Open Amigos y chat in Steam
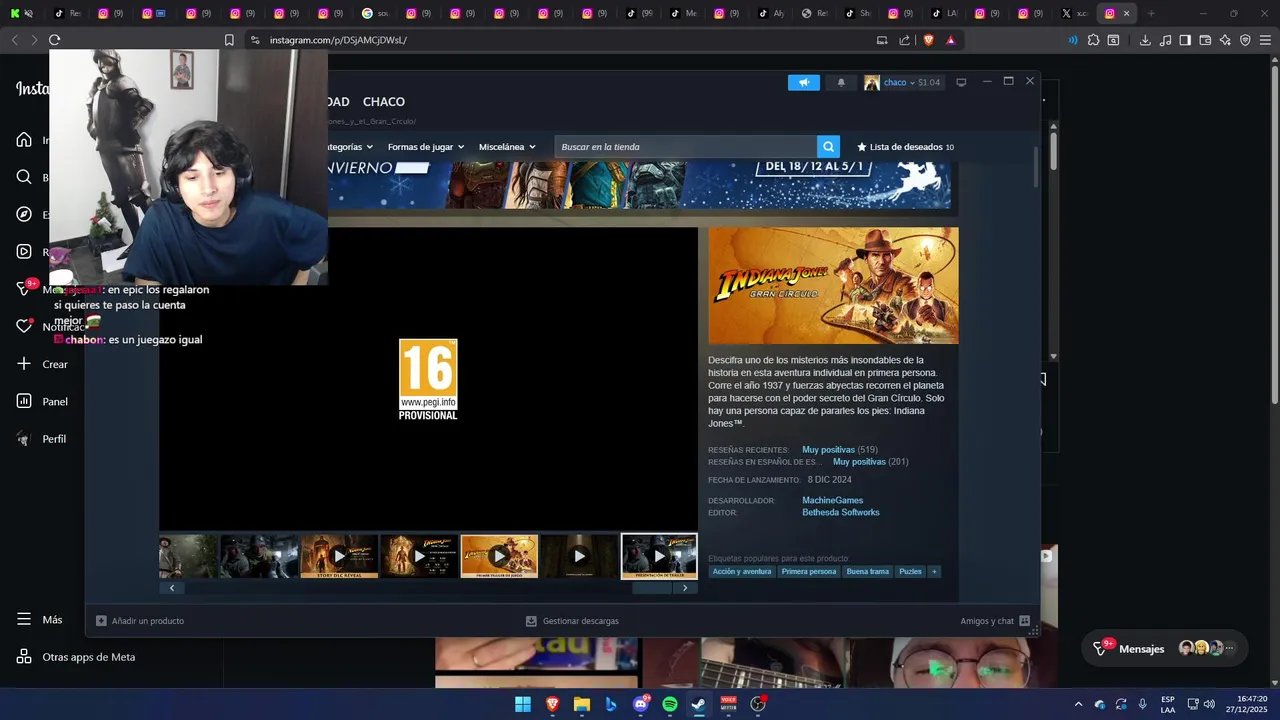Screen dimensions: 1280x720 995,621
